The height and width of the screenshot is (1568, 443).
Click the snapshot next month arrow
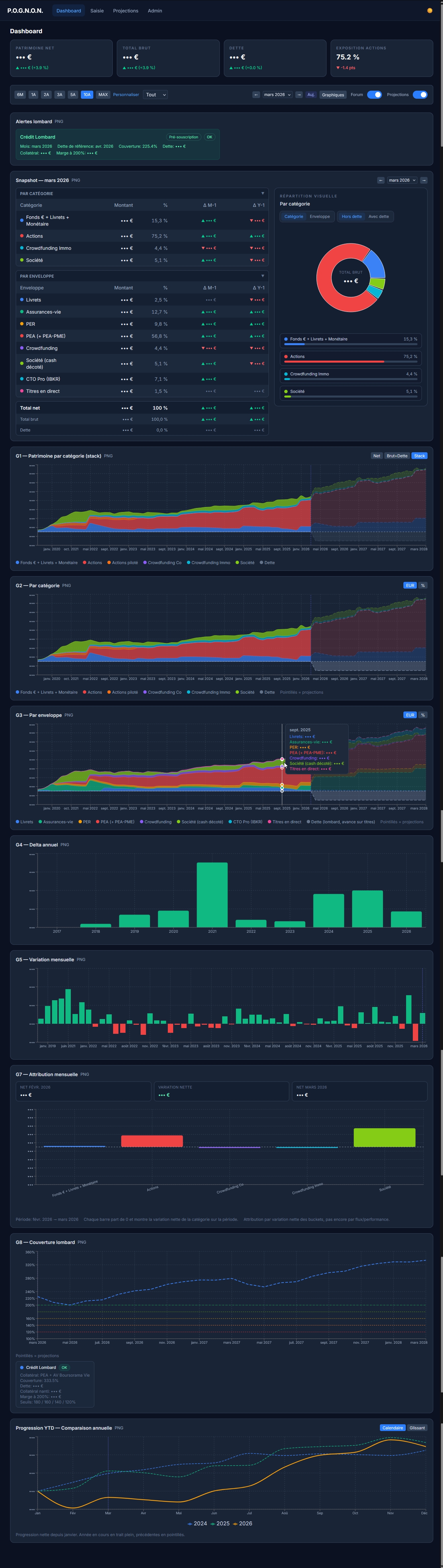[424, 180]
